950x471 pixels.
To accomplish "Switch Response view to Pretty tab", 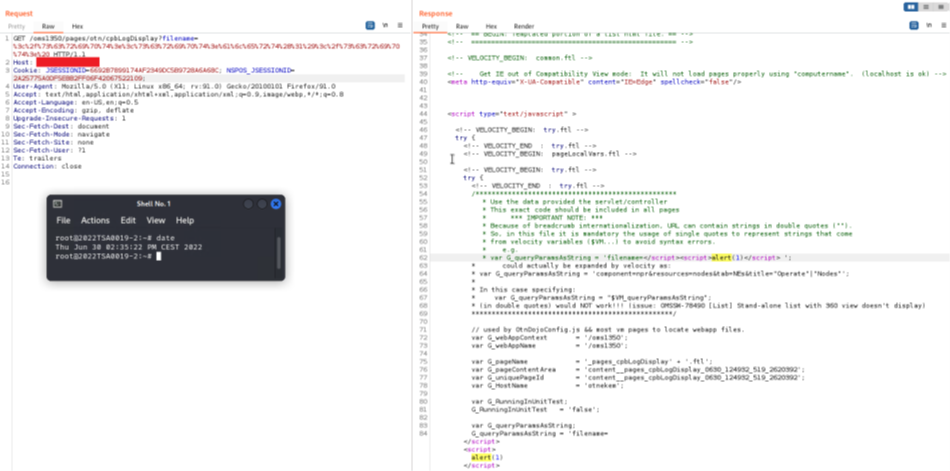I will coord(430,27).
